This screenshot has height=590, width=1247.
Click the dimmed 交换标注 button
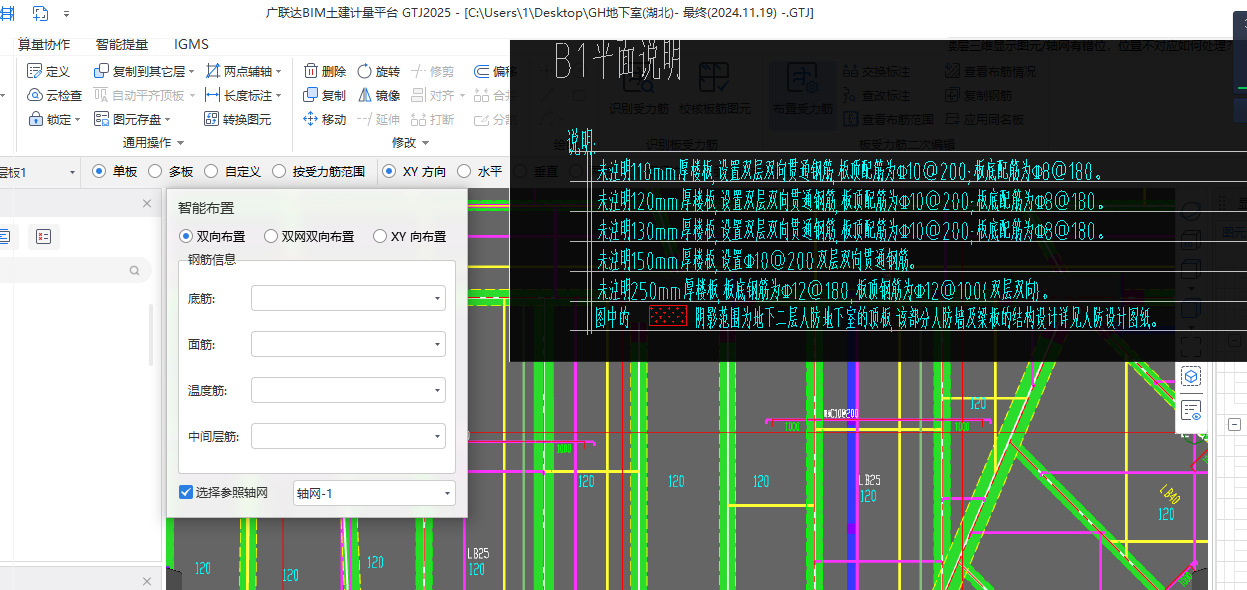(877, 71)
